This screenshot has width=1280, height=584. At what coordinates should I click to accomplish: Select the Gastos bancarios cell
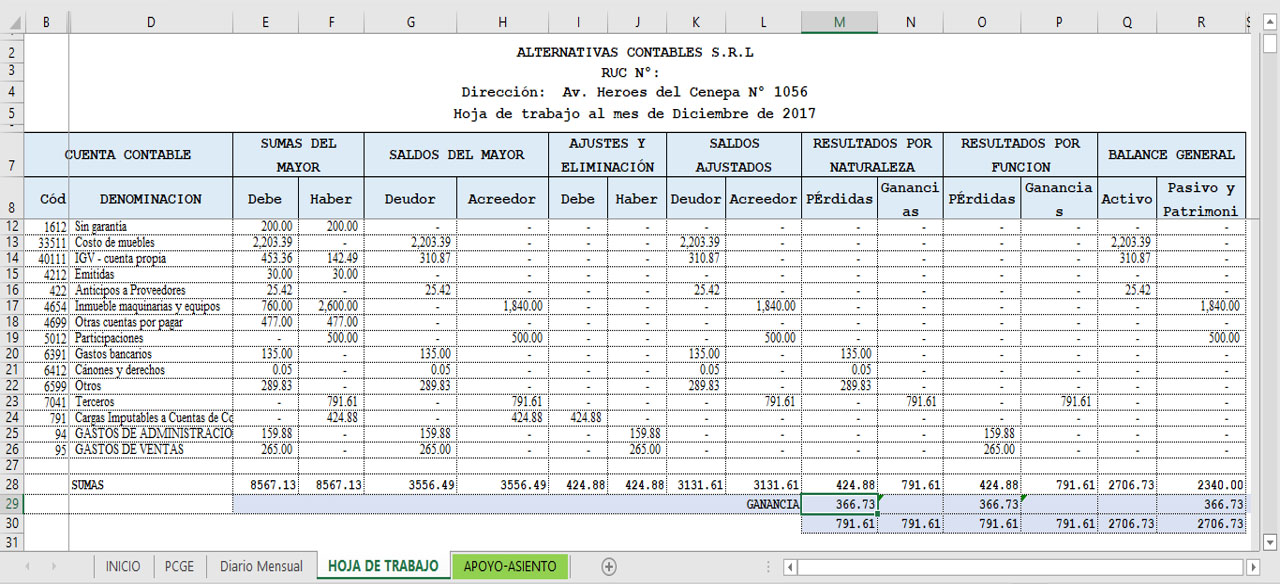(150, 354)
